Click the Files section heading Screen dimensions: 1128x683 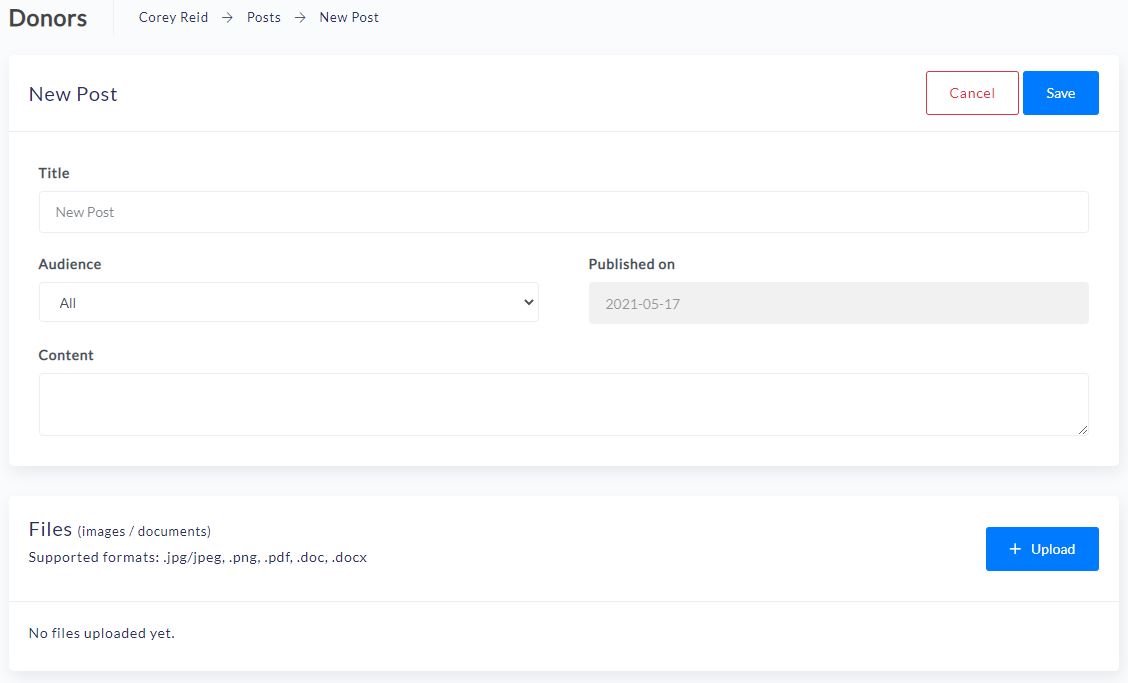[50, 529]
